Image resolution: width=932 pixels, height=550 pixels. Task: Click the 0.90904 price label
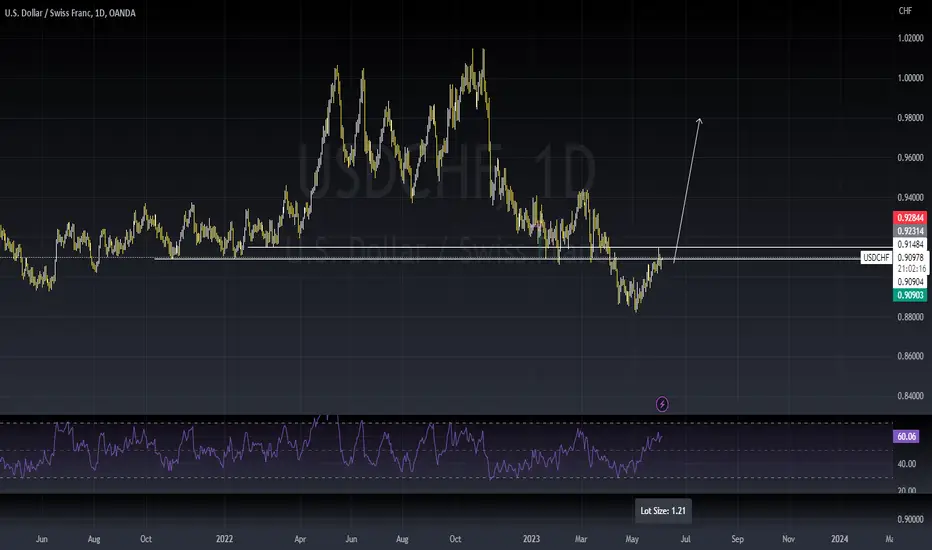pos(910,282)
